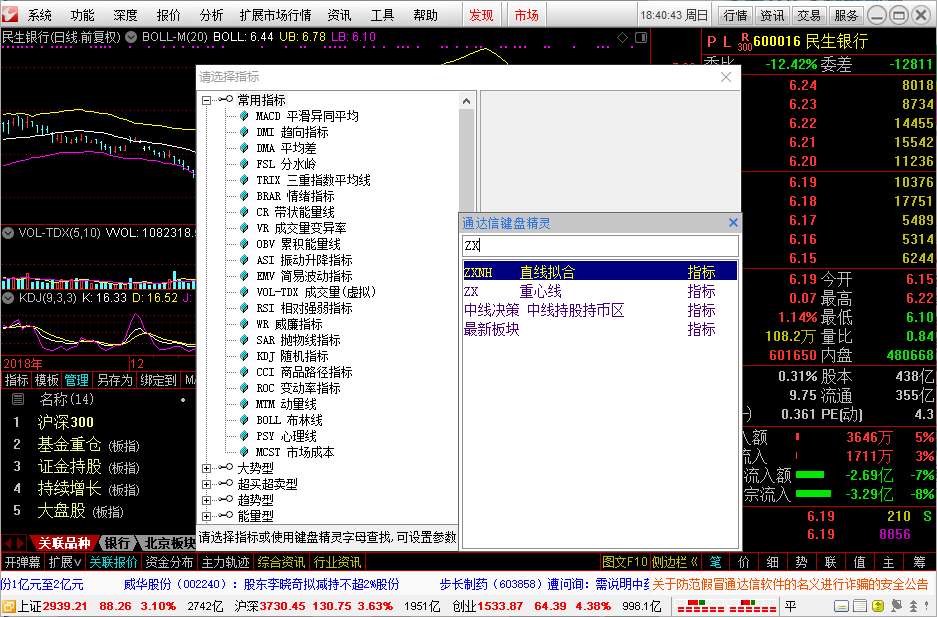Click the 绑定到 button below the chart

(158, 380)
